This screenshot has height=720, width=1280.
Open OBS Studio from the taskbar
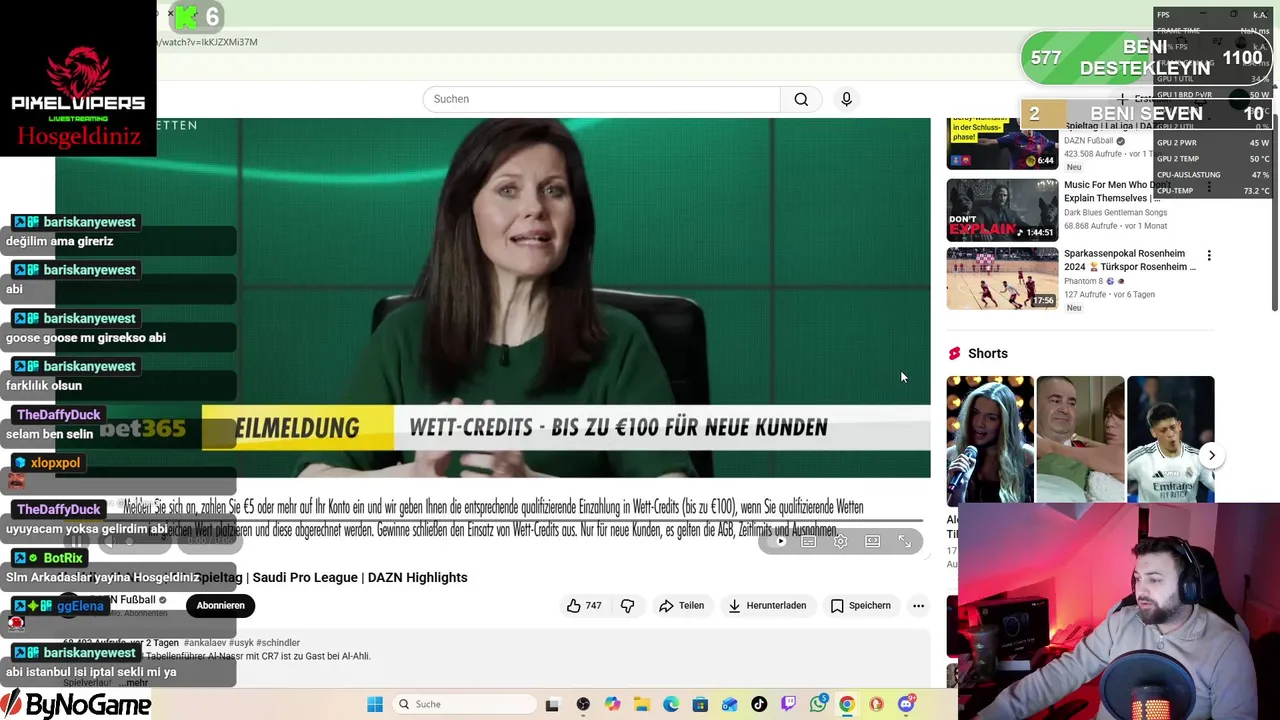(583, 704)
